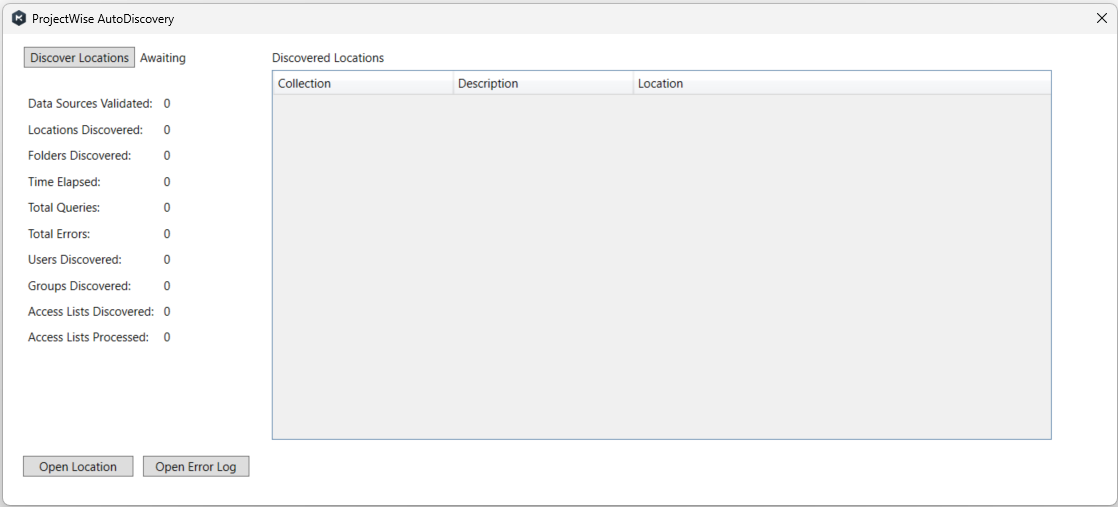This screenshot has width=1118, height=507.
Task: Select the Description column header
Action: pos(542,84)
